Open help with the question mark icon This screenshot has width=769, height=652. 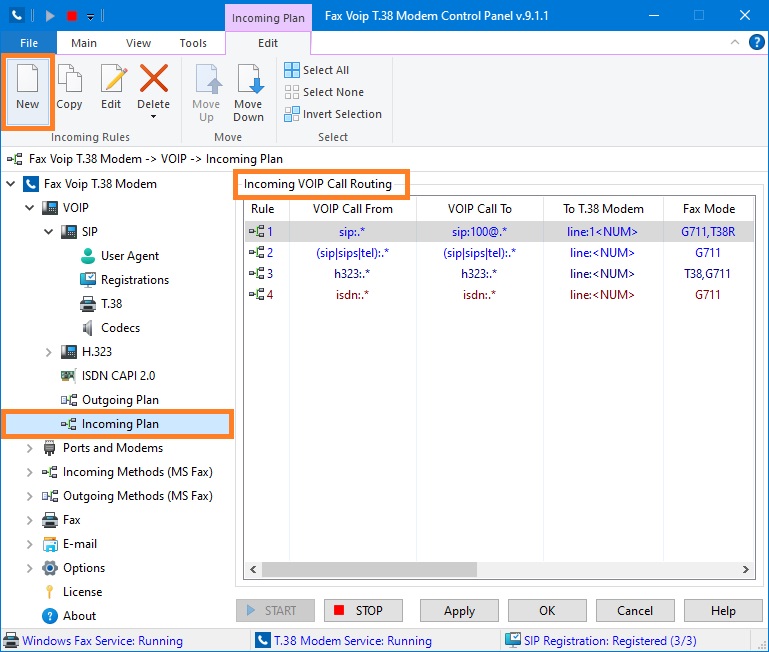click(x=756, y=42)
